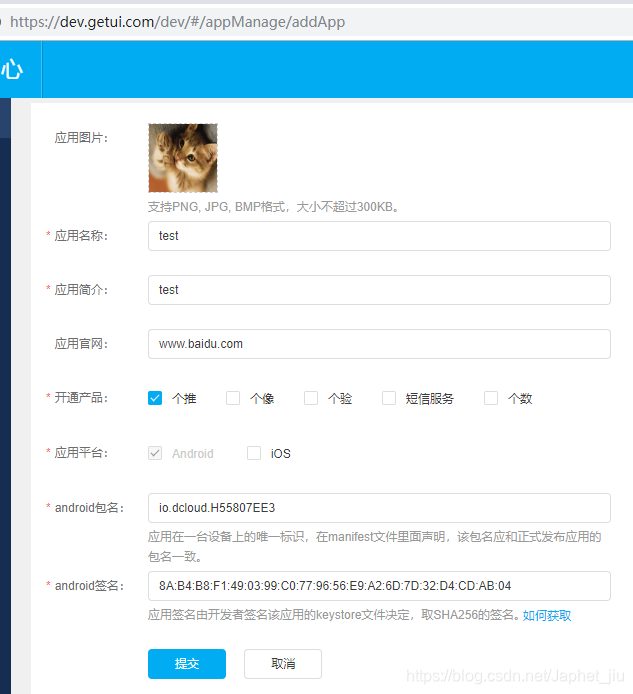Click the 应用图片 label

pyautogui.click(x=81, y=138)
